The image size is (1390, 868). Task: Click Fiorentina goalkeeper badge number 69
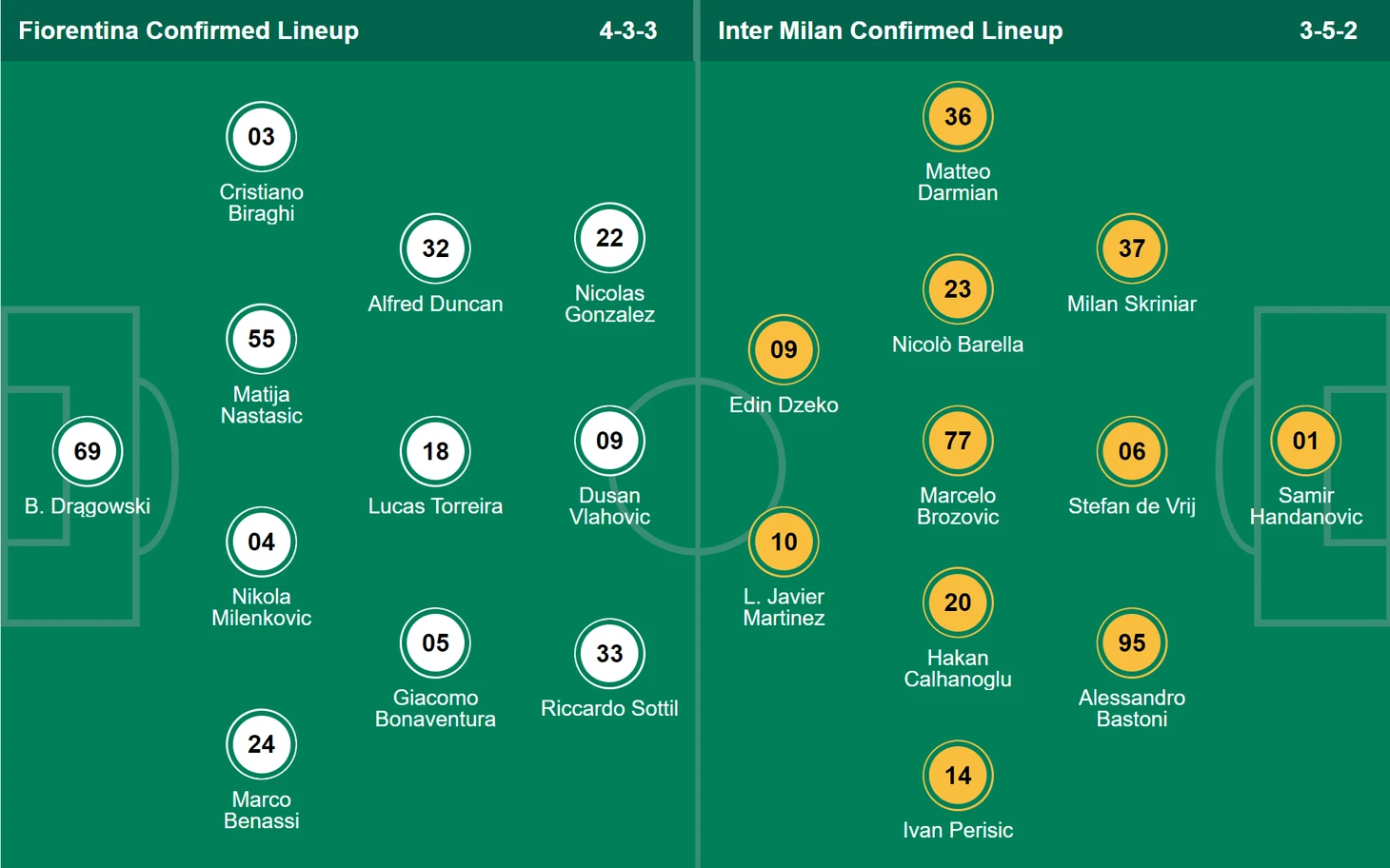click(x=87, y=451)
